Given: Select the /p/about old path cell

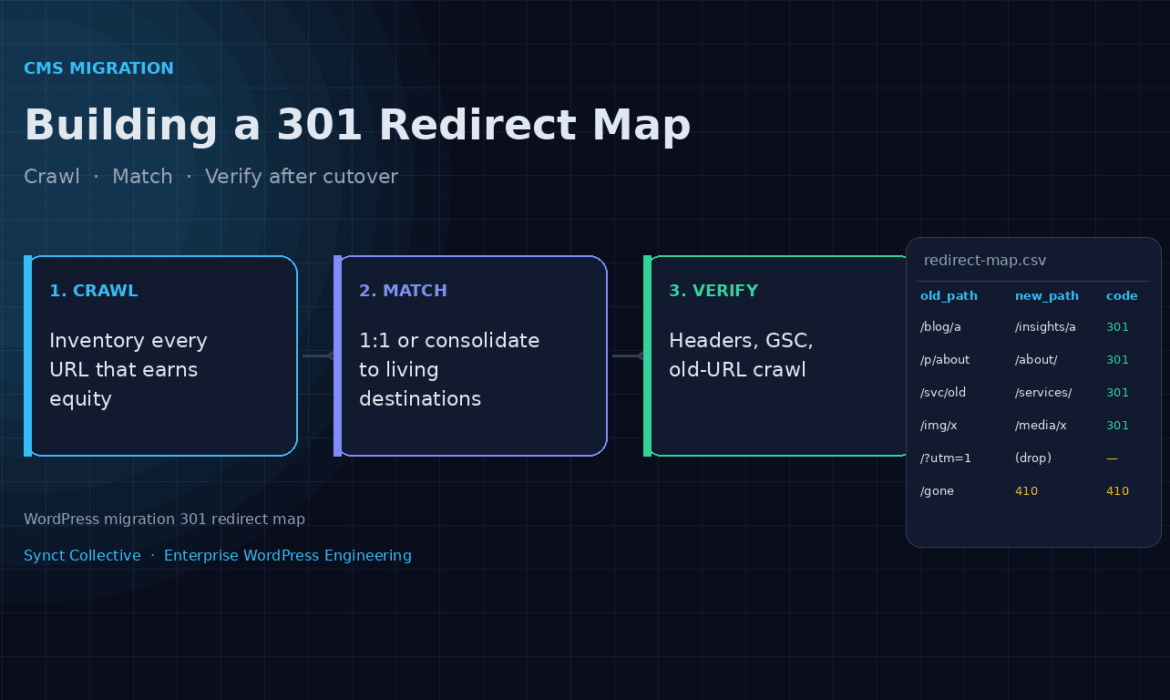Looking at the screenshot, I should coord(945,360).
